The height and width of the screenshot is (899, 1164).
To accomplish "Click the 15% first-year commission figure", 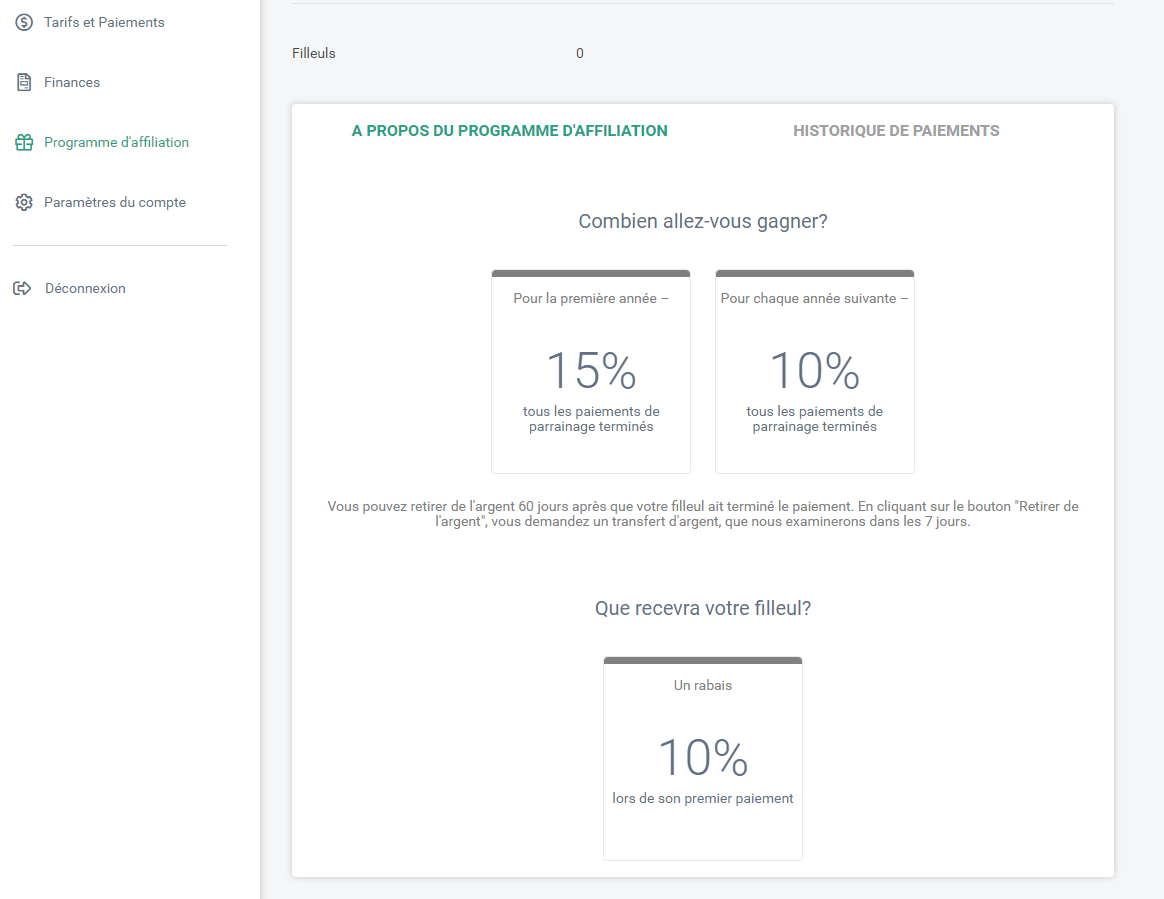I will (x=591, y=370).
